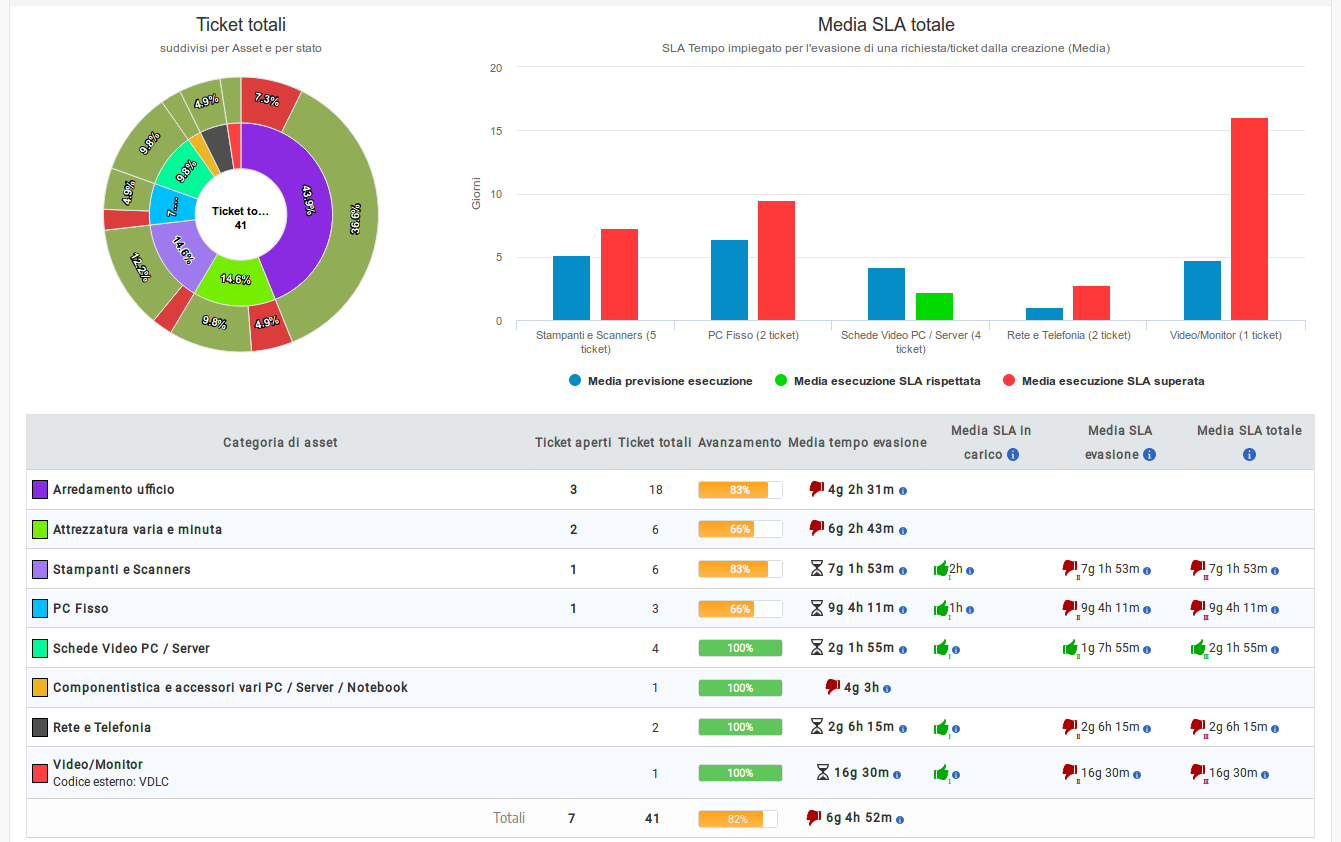Click 'Ticket to... 41' donut center label
This screenshot has height=842, width=1341.
click(x=241, y=218)
